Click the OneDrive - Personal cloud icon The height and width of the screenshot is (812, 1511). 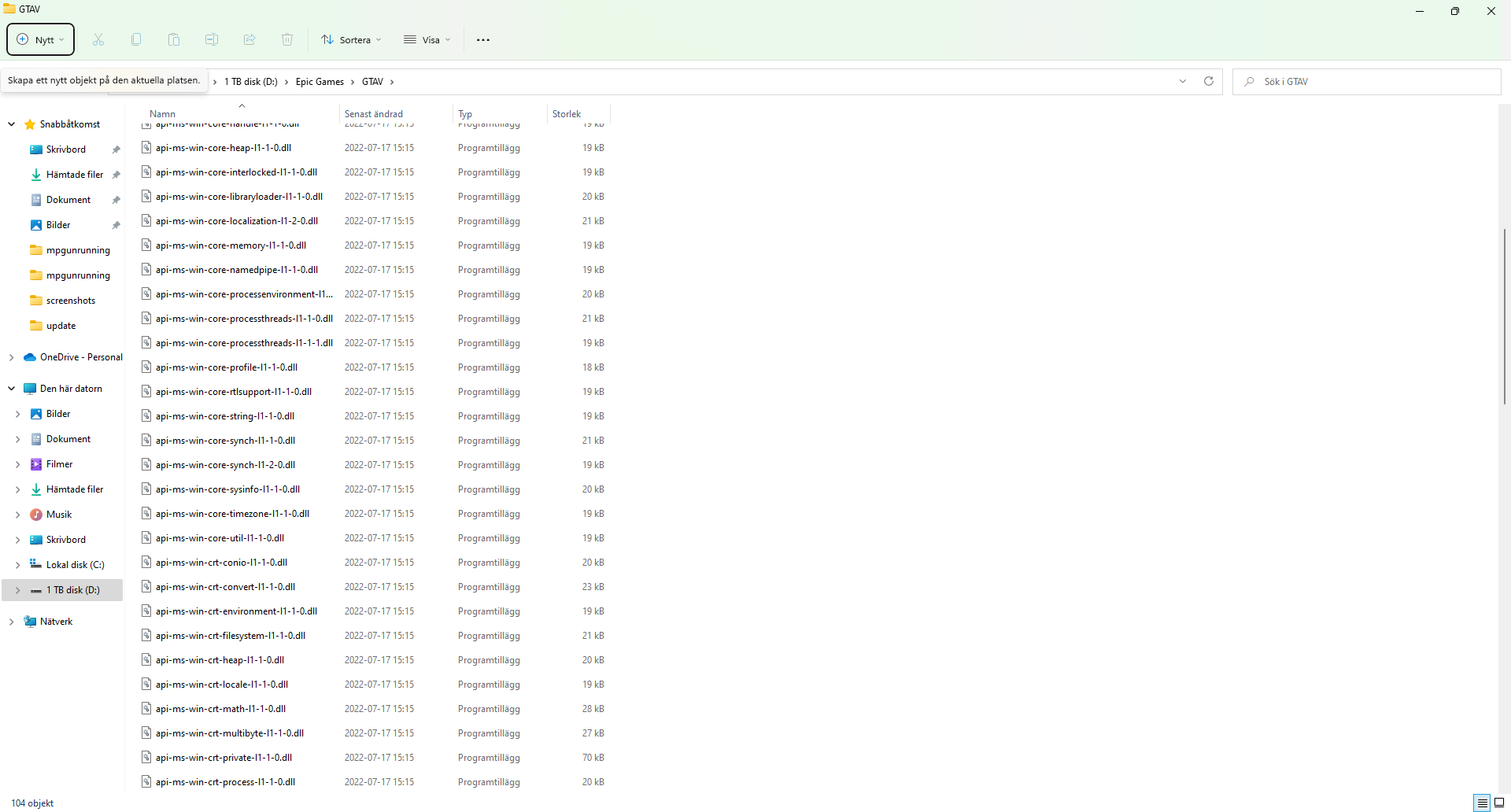click(x=29, y=356)
